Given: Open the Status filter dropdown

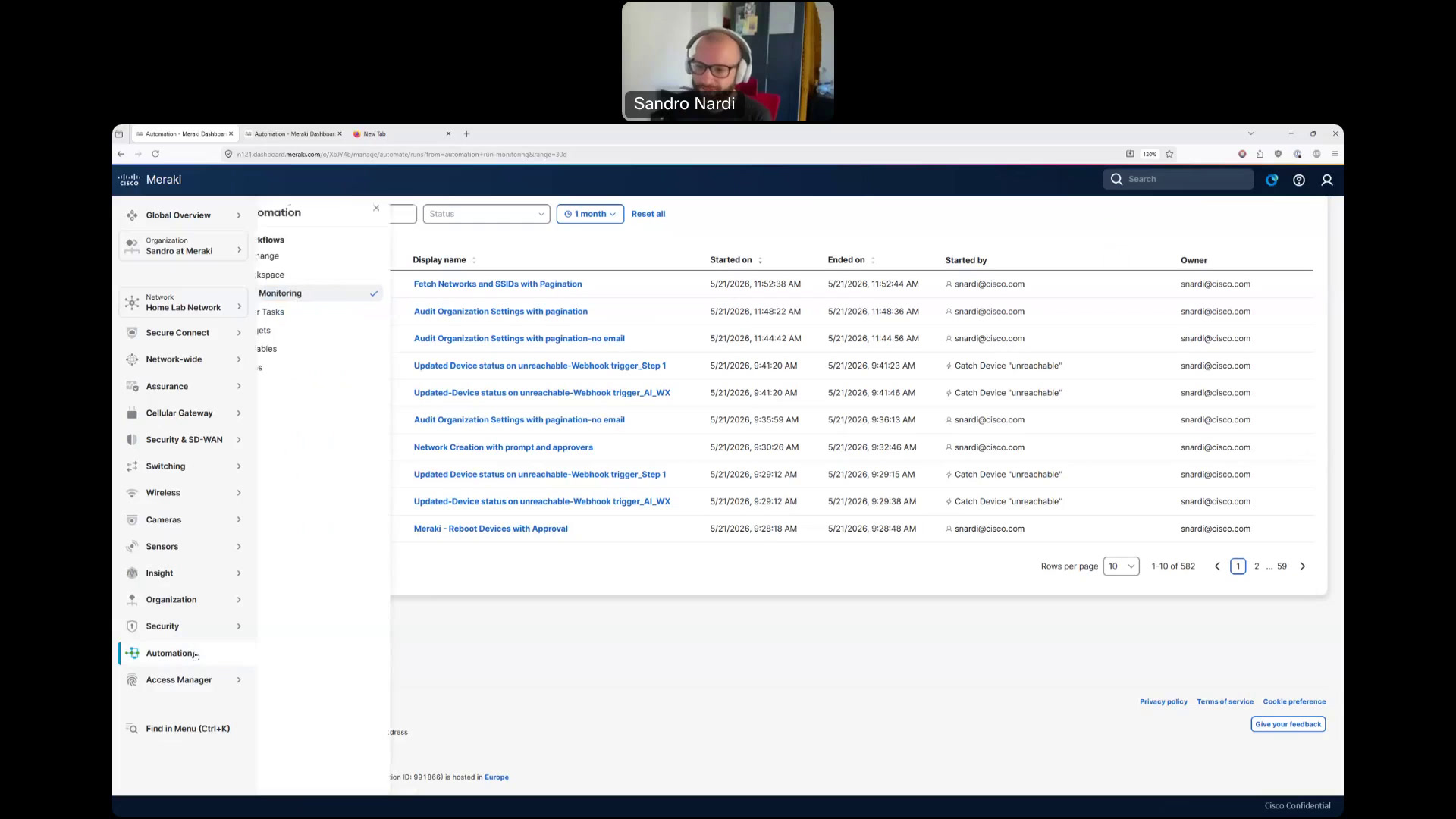Looking at the screenshot, I should pyautogui.click(x=486, y=214).
